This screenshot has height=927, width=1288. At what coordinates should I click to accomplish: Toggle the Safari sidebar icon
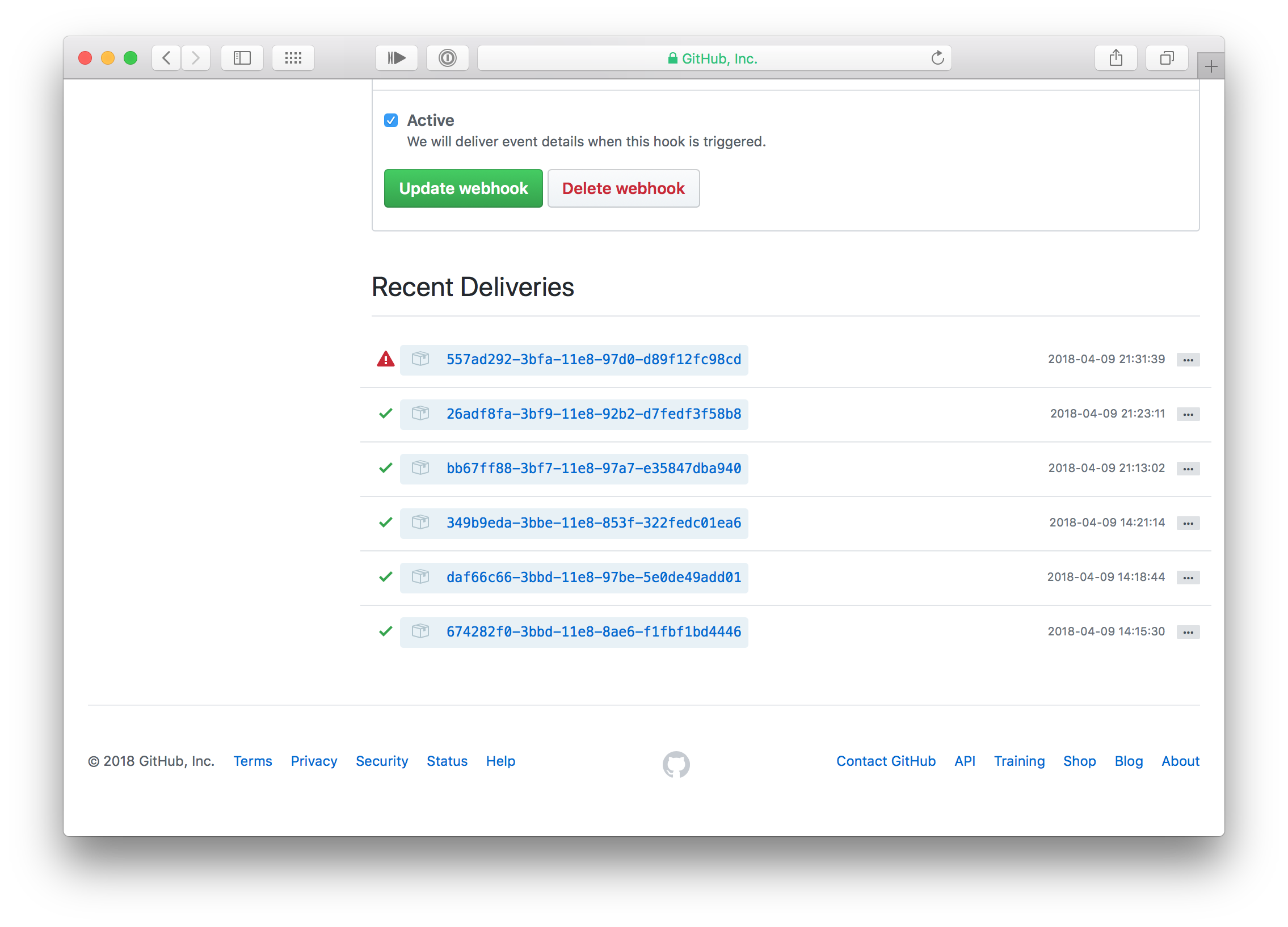pyautogui.click(x=242, y=58)
